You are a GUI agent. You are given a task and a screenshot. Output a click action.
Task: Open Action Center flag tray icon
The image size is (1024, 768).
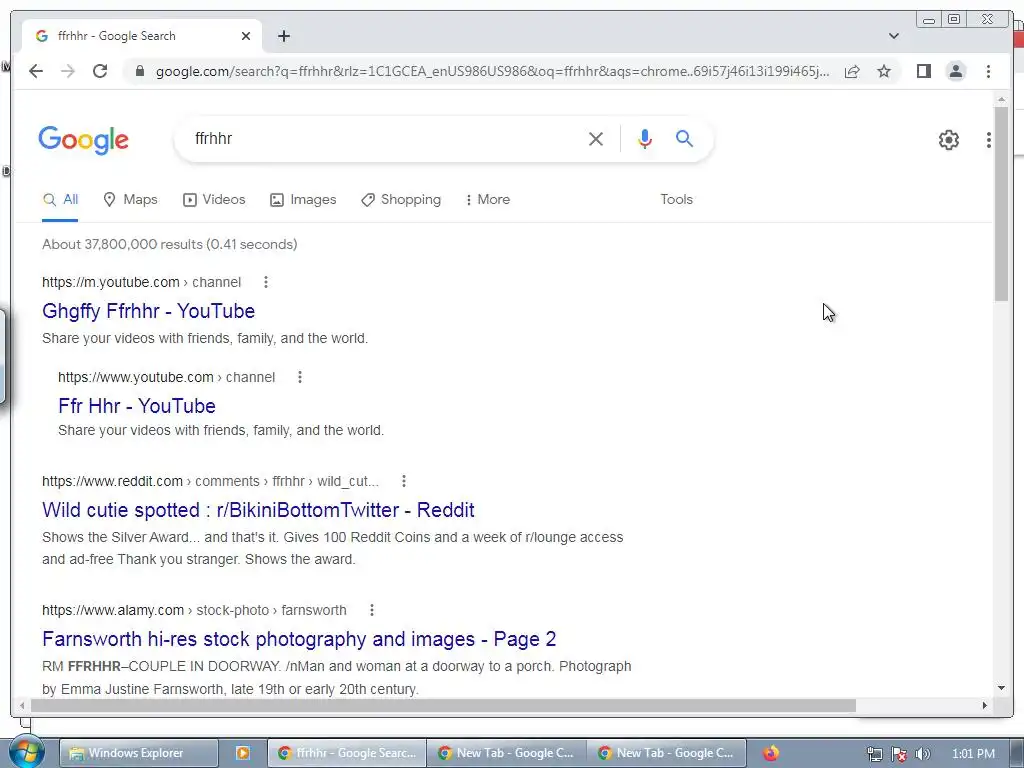[899, 754]
